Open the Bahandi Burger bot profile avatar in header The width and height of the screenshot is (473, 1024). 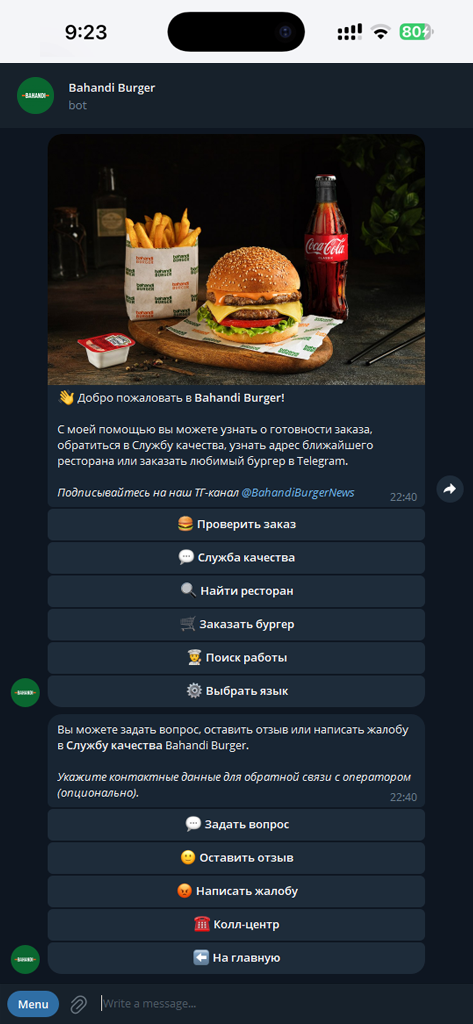35,95
